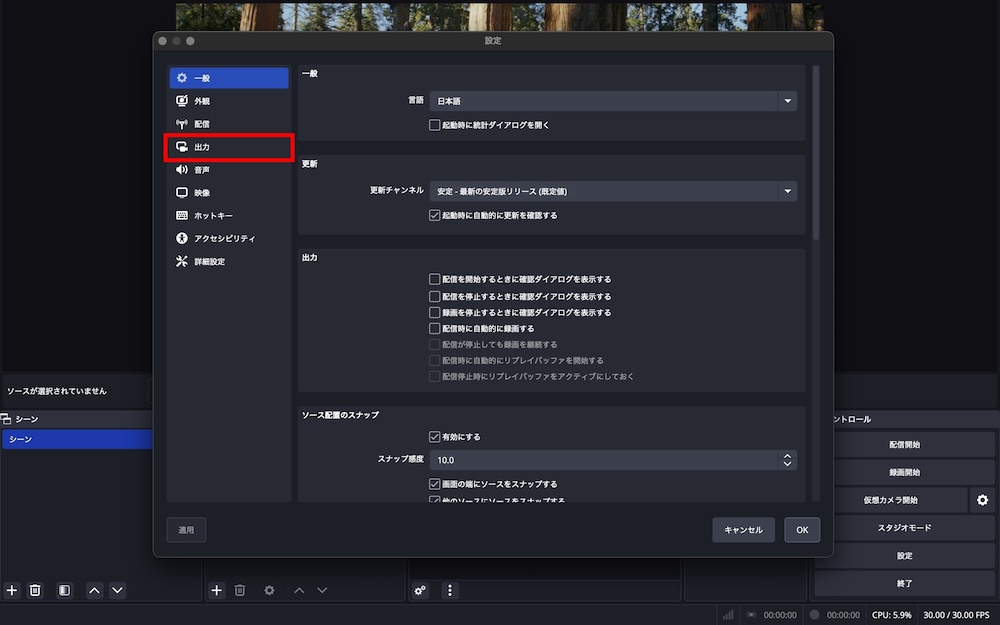Open the mixer's three-dot options menu
Screen dimensions: 1000x625
tap(450, 590)
